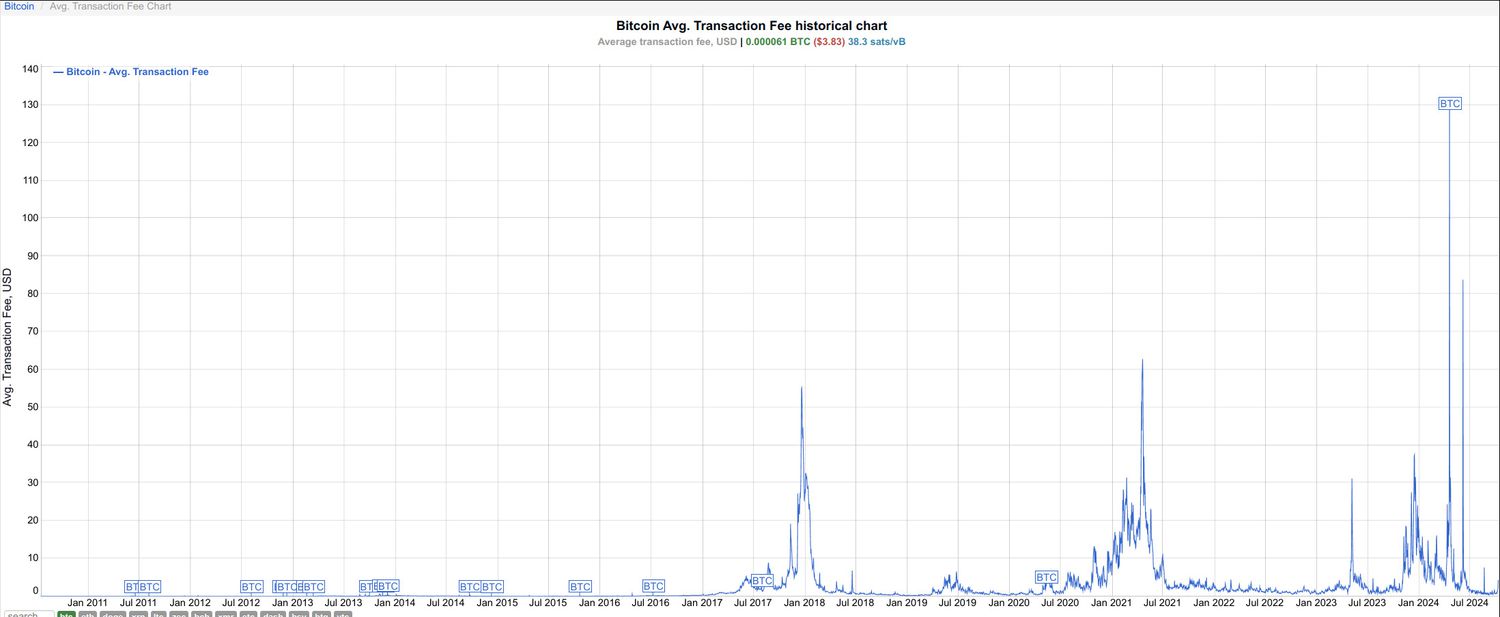Click the 'Average transaction fee, USD' subtitle
The image size is (1500, 617).
[667, 42]
